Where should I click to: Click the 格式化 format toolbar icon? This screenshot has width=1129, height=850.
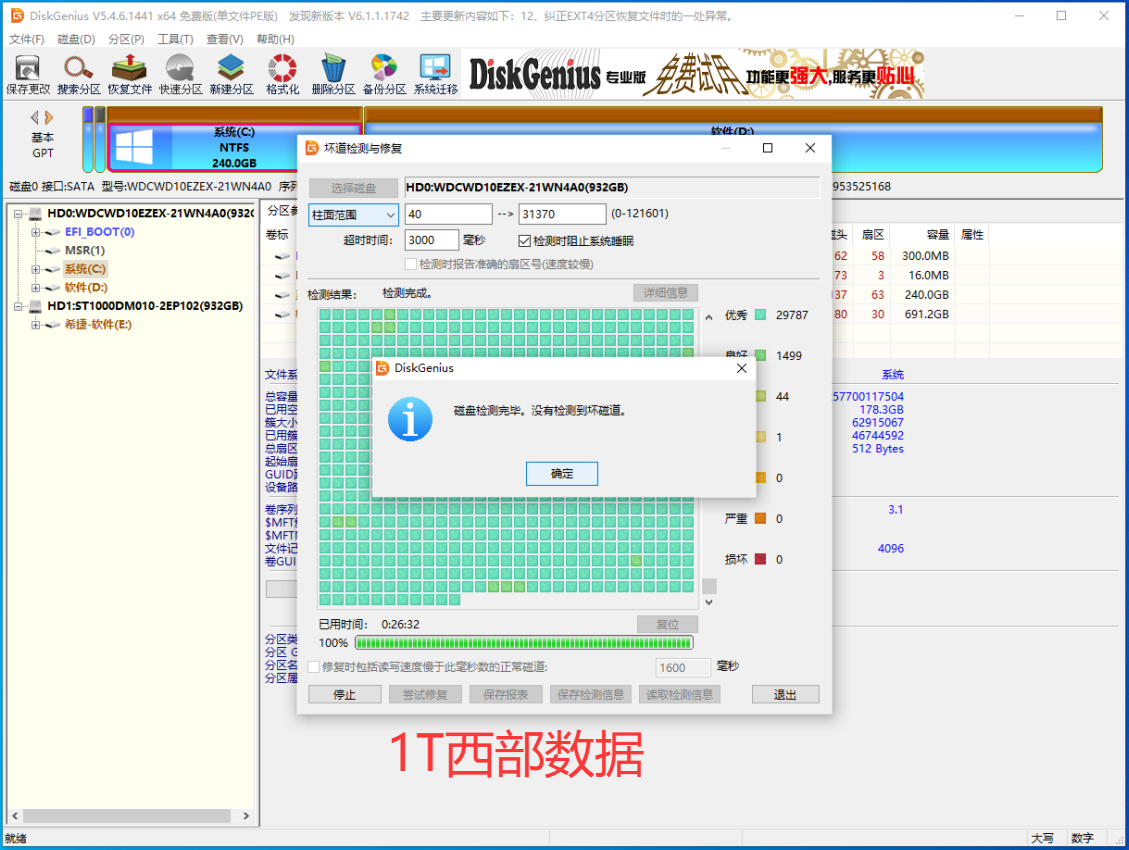point(282,74)
